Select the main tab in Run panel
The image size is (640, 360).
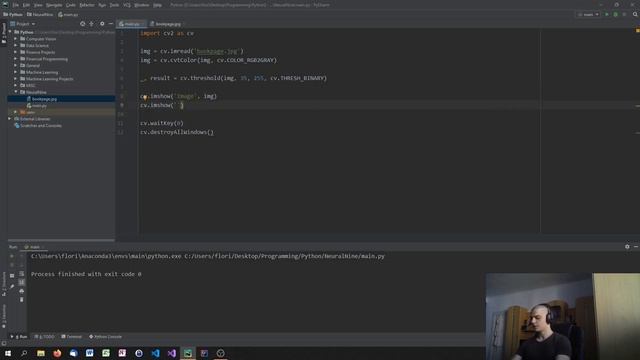click(x=34, y=247)
